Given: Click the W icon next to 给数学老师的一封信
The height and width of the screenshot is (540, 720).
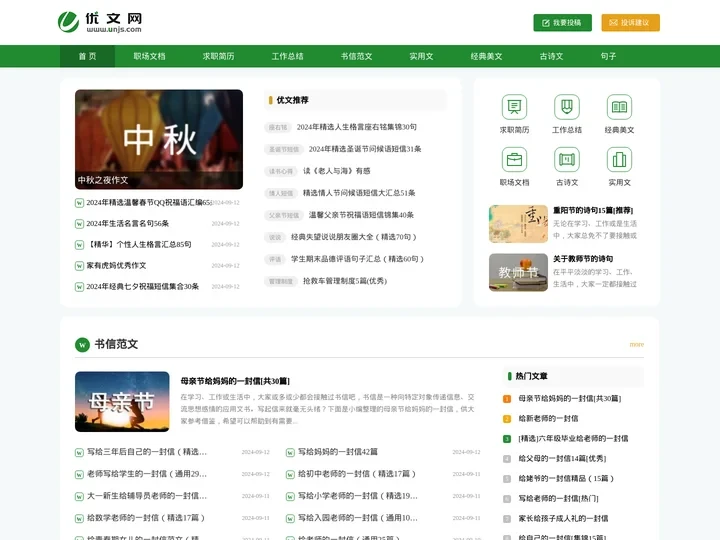Looking at the screenshot, I should (x=79, y=518).
